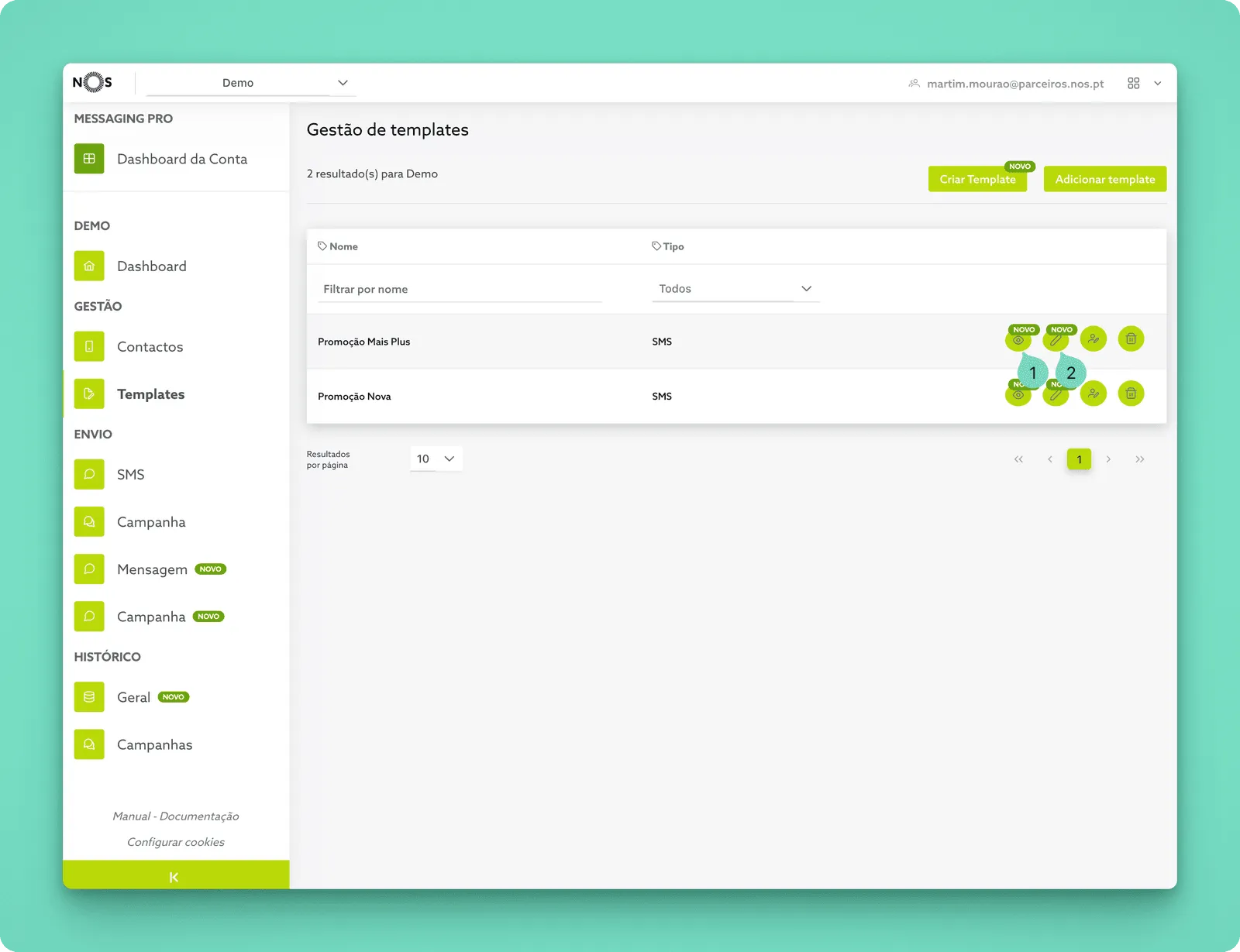Click the Templates sidebar icon
The image size is (1240, 952).
(89, 394)
